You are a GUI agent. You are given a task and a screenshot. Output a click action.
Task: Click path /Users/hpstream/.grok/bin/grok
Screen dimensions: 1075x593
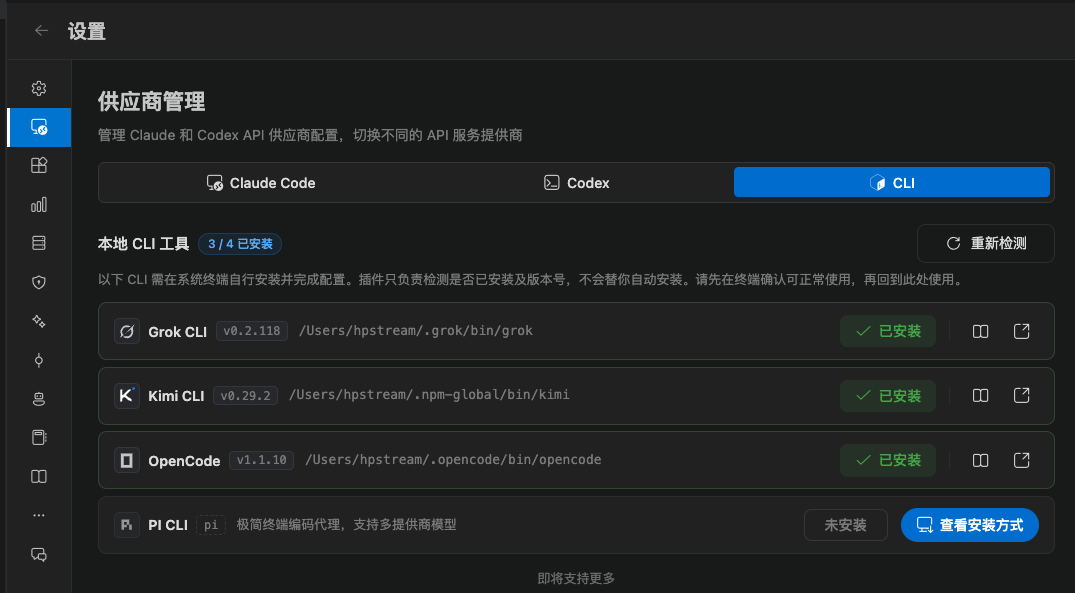pyautogui.click(x=416, y=330)
